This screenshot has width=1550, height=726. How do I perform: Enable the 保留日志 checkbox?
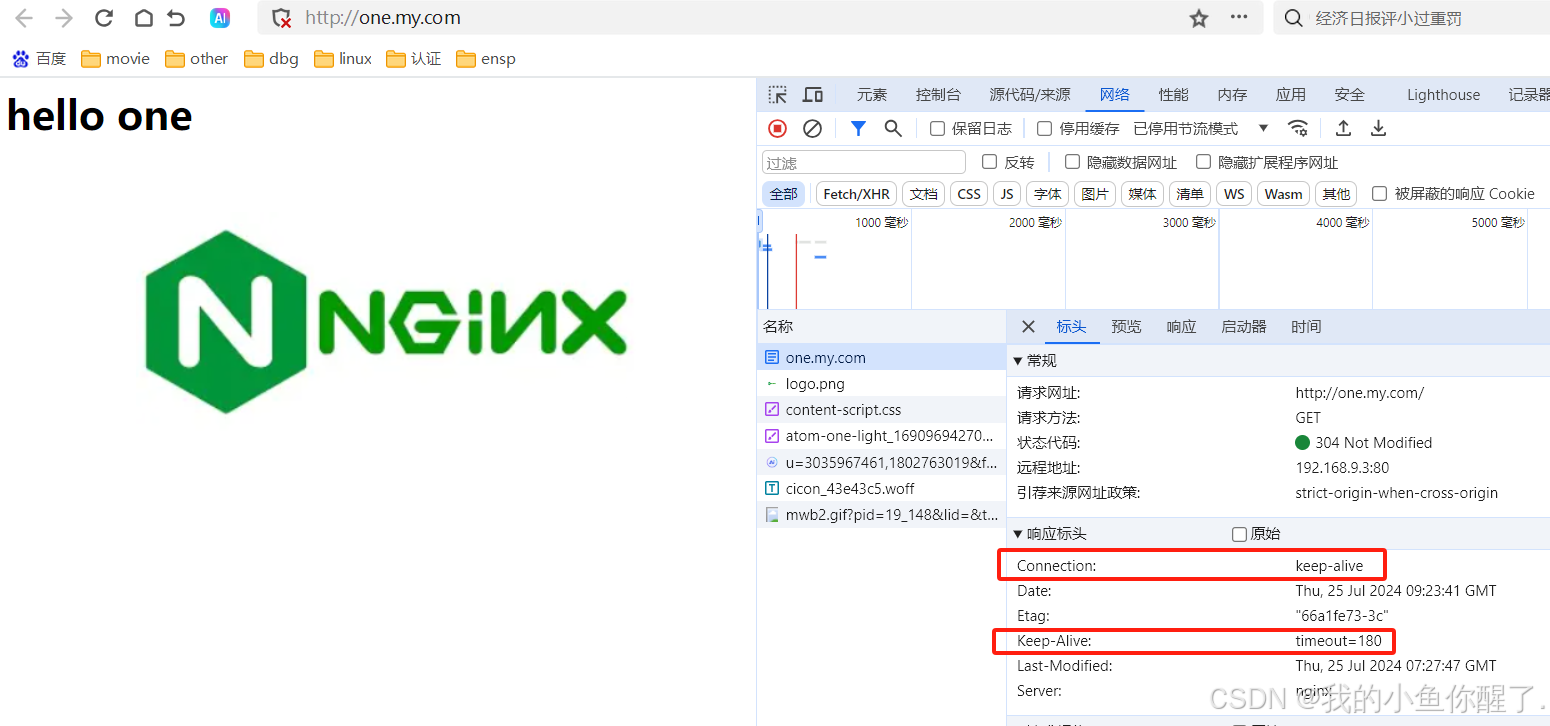tap(937, 128)
